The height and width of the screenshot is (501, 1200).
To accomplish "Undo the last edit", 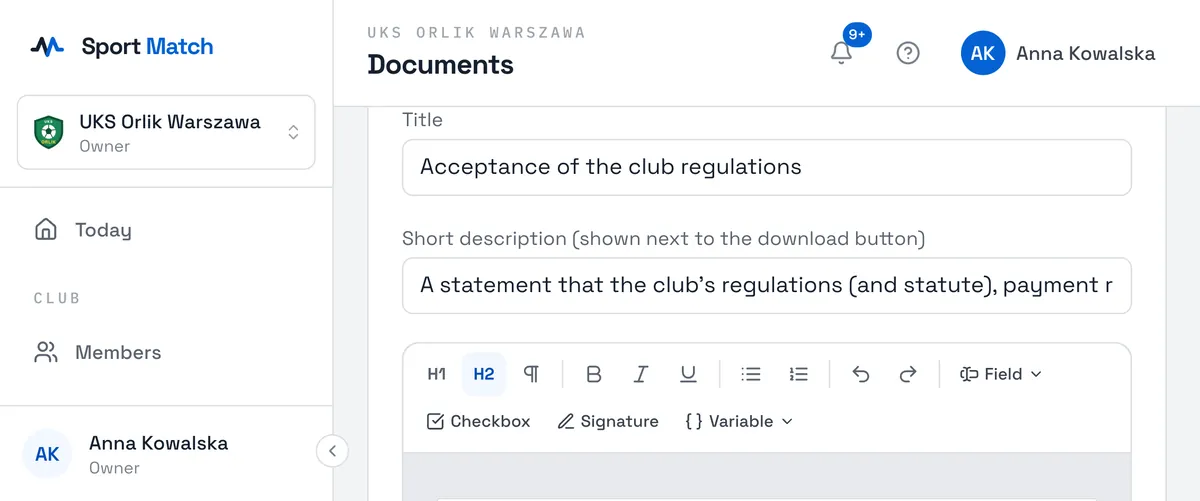I will 861,374.
